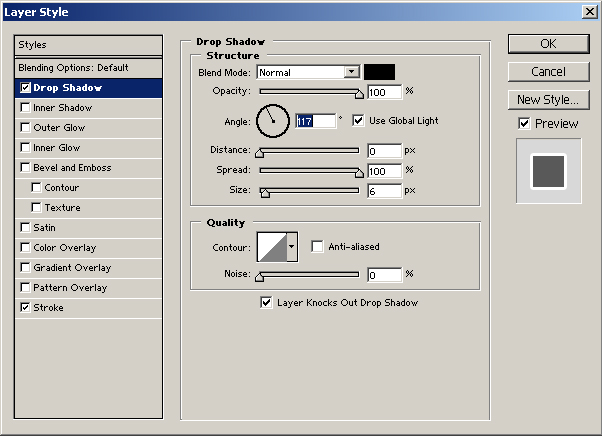This screenshot has height=436, width=602.
Task: Enable the Anti-aliased checkbox
Action: (x=317, y=246)
